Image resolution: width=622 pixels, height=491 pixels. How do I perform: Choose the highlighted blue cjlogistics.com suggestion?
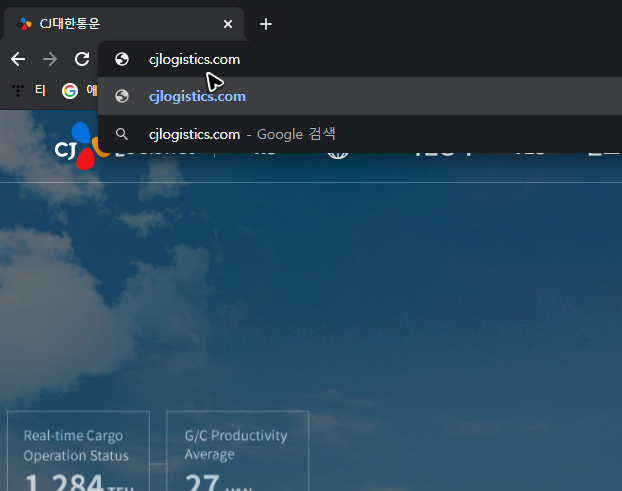click(x=360, y=96)
